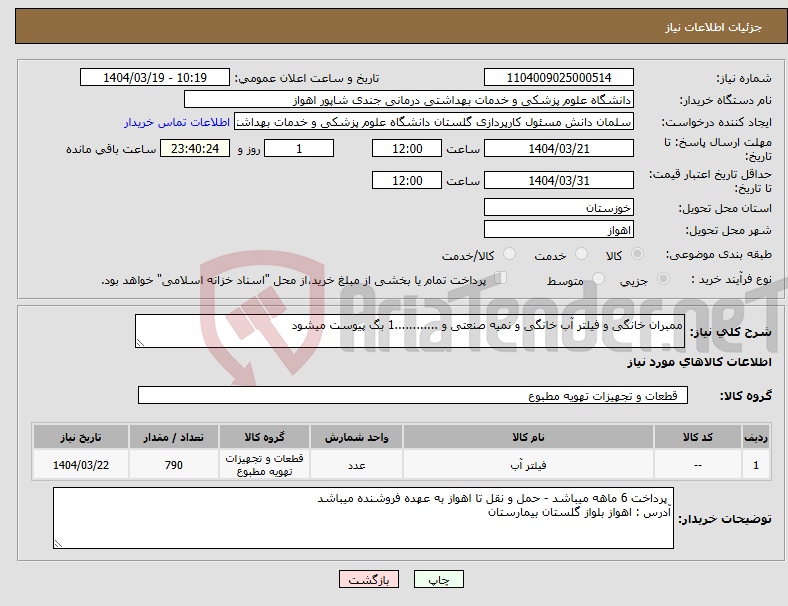788x606 pixels.
Task: Click the توضیحات خریدار notes textarea
Action: pyautogui.click(x=363, y=518)
